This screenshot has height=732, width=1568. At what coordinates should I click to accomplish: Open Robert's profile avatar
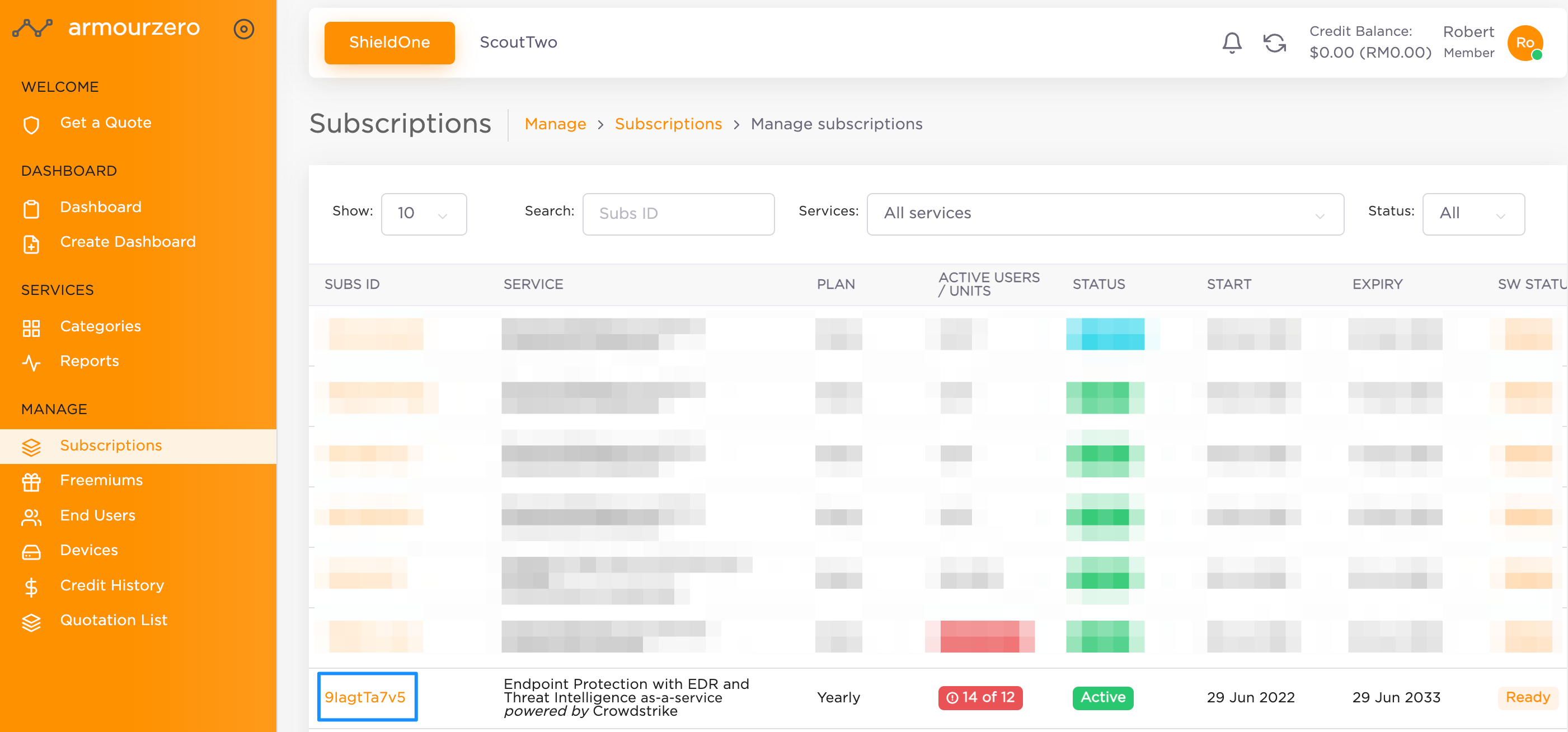coord(1525,43)
